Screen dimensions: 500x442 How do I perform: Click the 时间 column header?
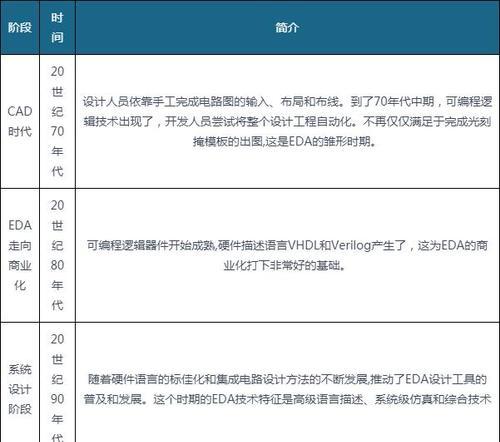pos(57,27)
